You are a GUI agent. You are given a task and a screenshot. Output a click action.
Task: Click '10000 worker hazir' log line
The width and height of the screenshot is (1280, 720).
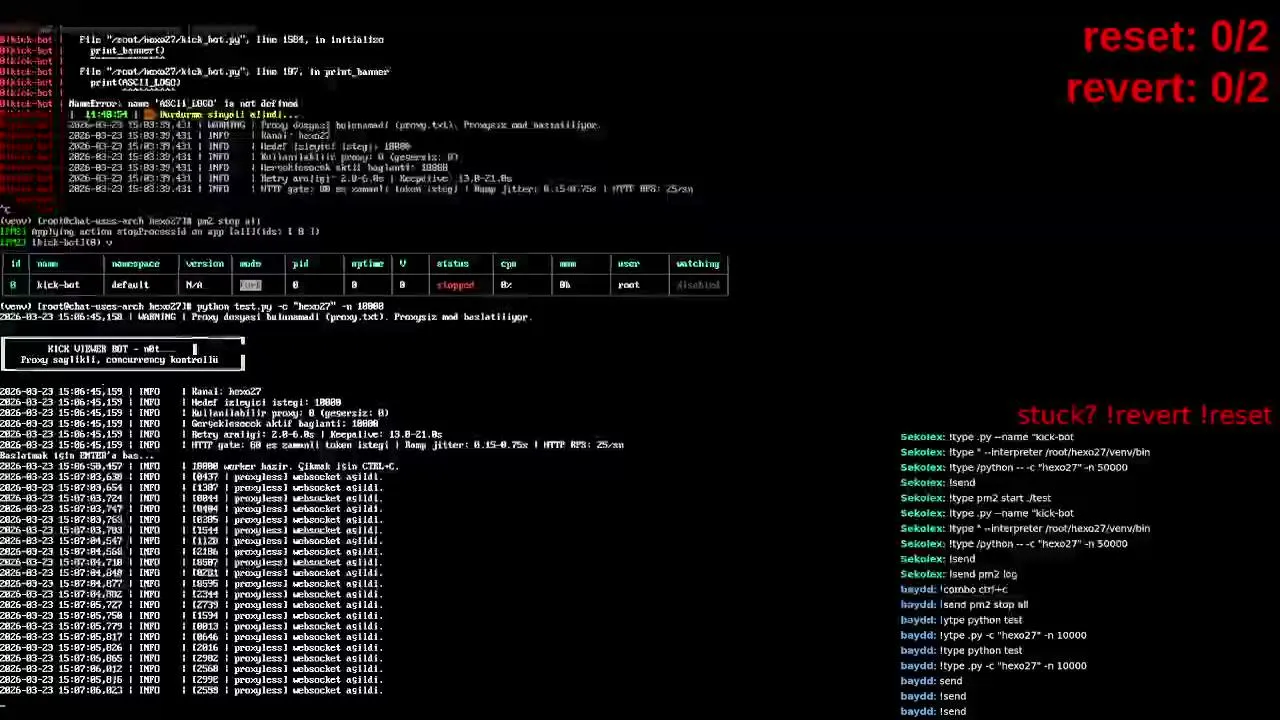coord(199,467)
